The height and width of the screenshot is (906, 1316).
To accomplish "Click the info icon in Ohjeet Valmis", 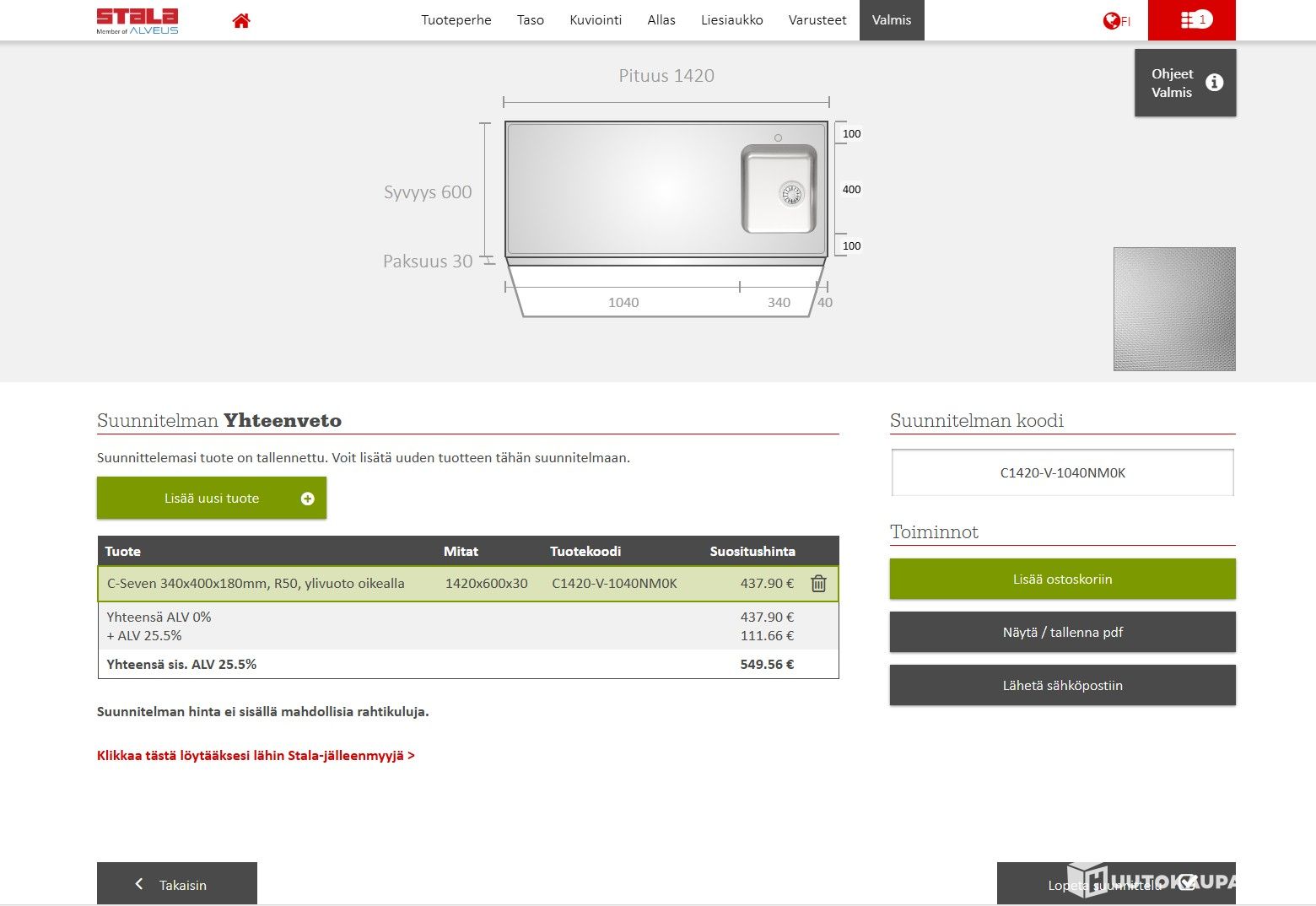I will point(1214,83).
